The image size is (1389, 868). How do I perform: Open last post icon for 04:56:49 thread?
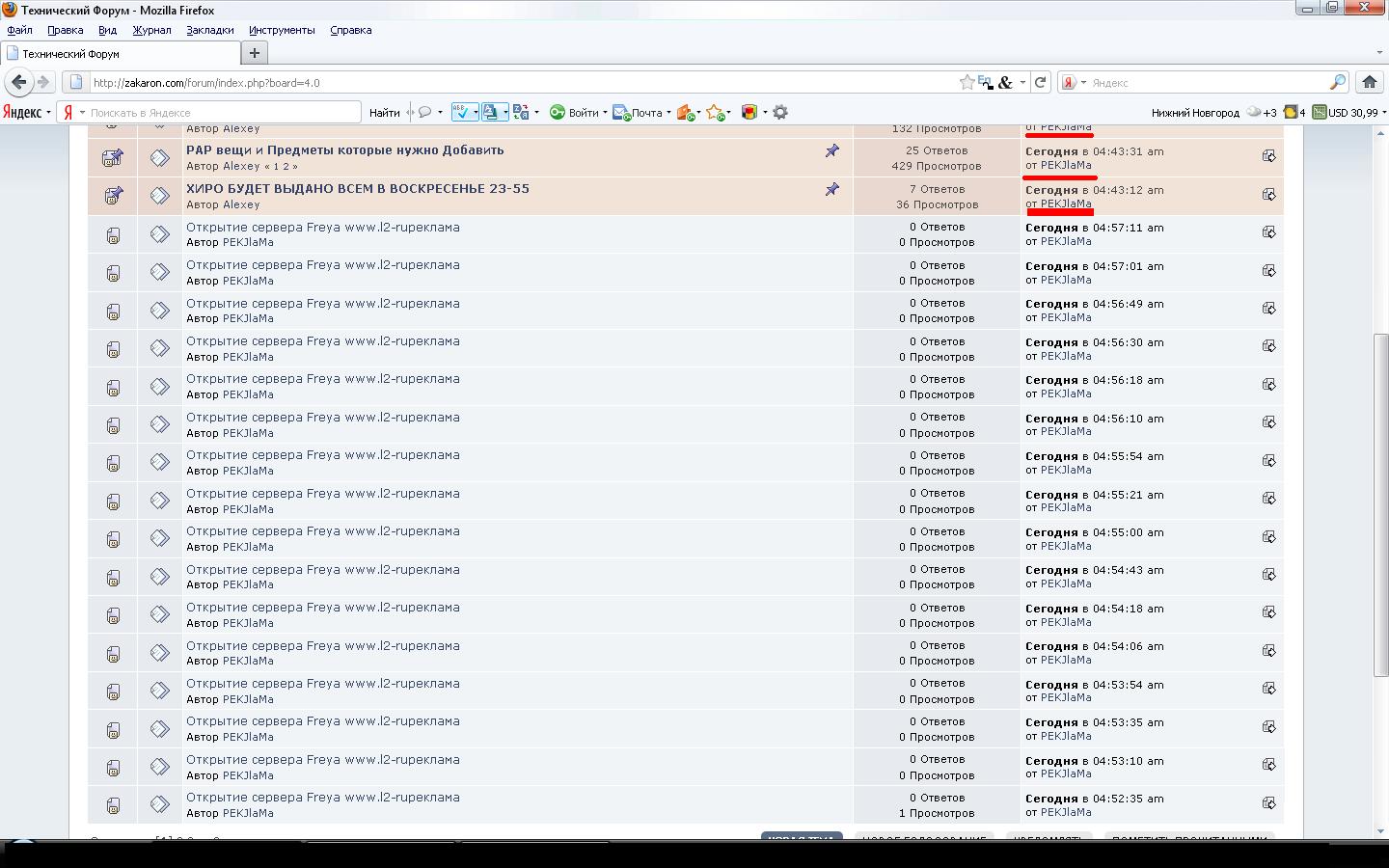tap(1269, 308)
